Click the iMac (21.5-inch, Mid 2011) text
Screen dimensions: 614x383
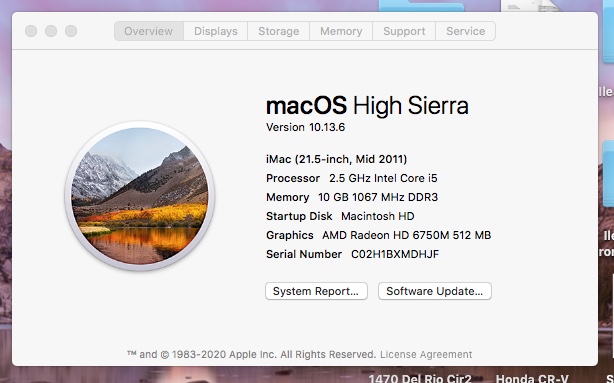[336, 159]
